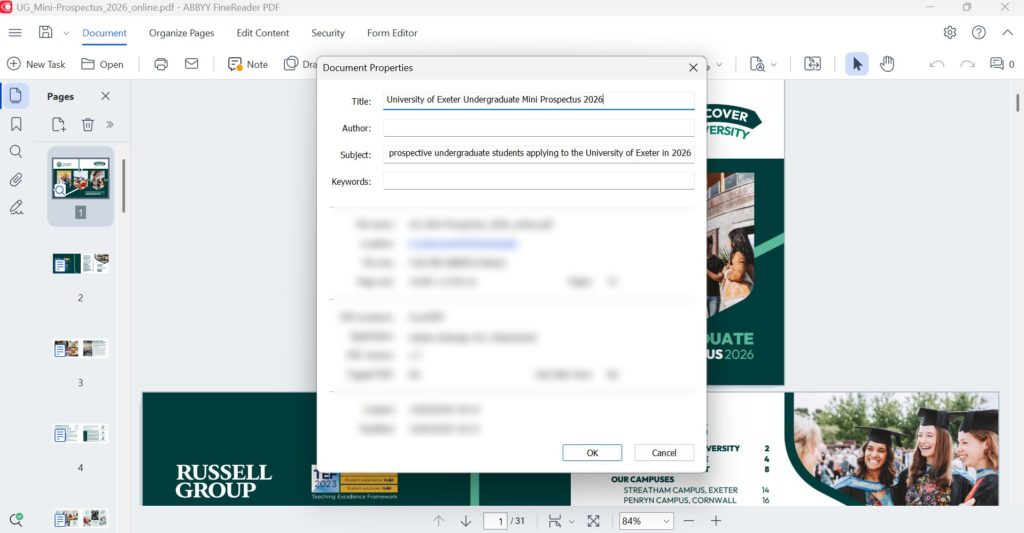This screenshot has width=1024, height=533.
Task: Open the help question mark icon
Action: pos(978,32)
